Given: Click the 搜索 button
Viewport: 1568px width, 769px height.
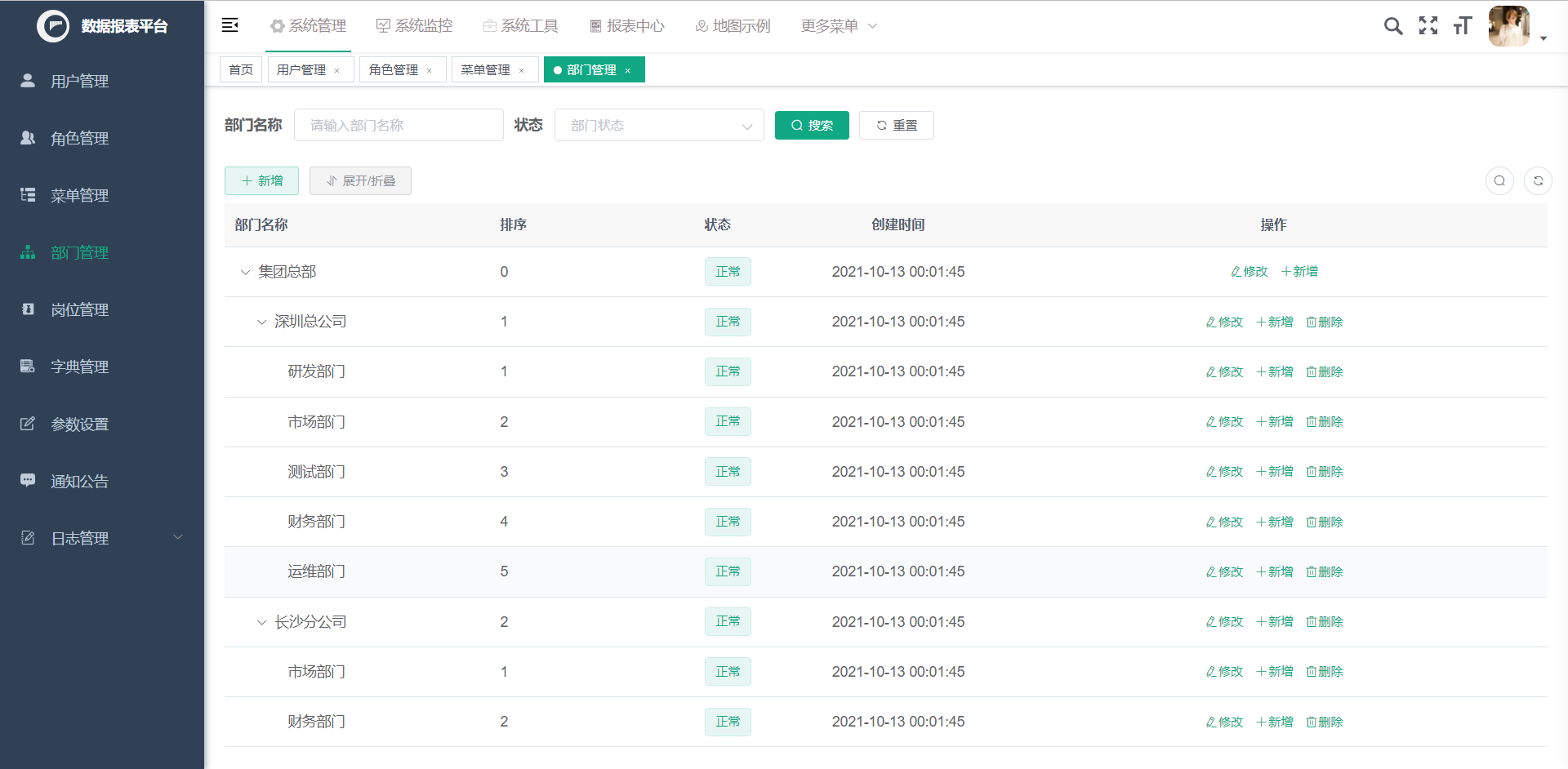Looking at the screenshot, I should [812, 125].
